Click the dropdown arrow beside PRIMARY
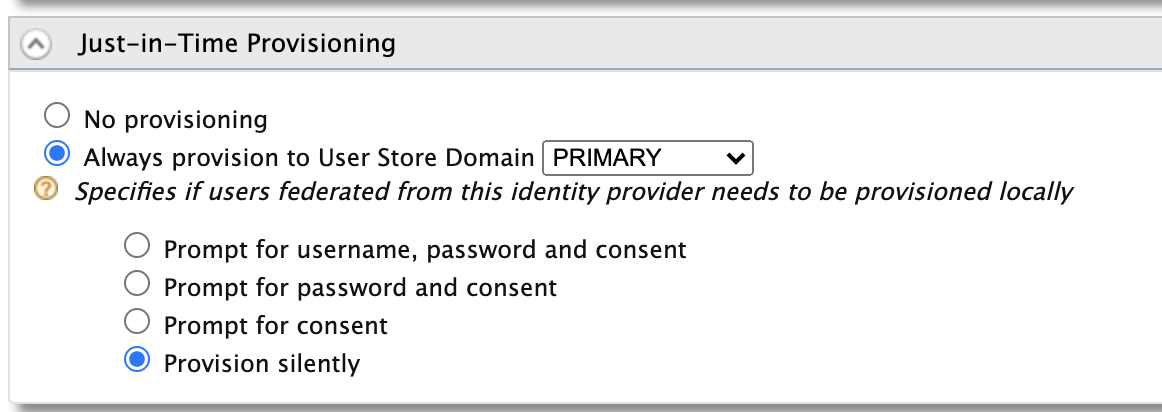 (735, 157)
